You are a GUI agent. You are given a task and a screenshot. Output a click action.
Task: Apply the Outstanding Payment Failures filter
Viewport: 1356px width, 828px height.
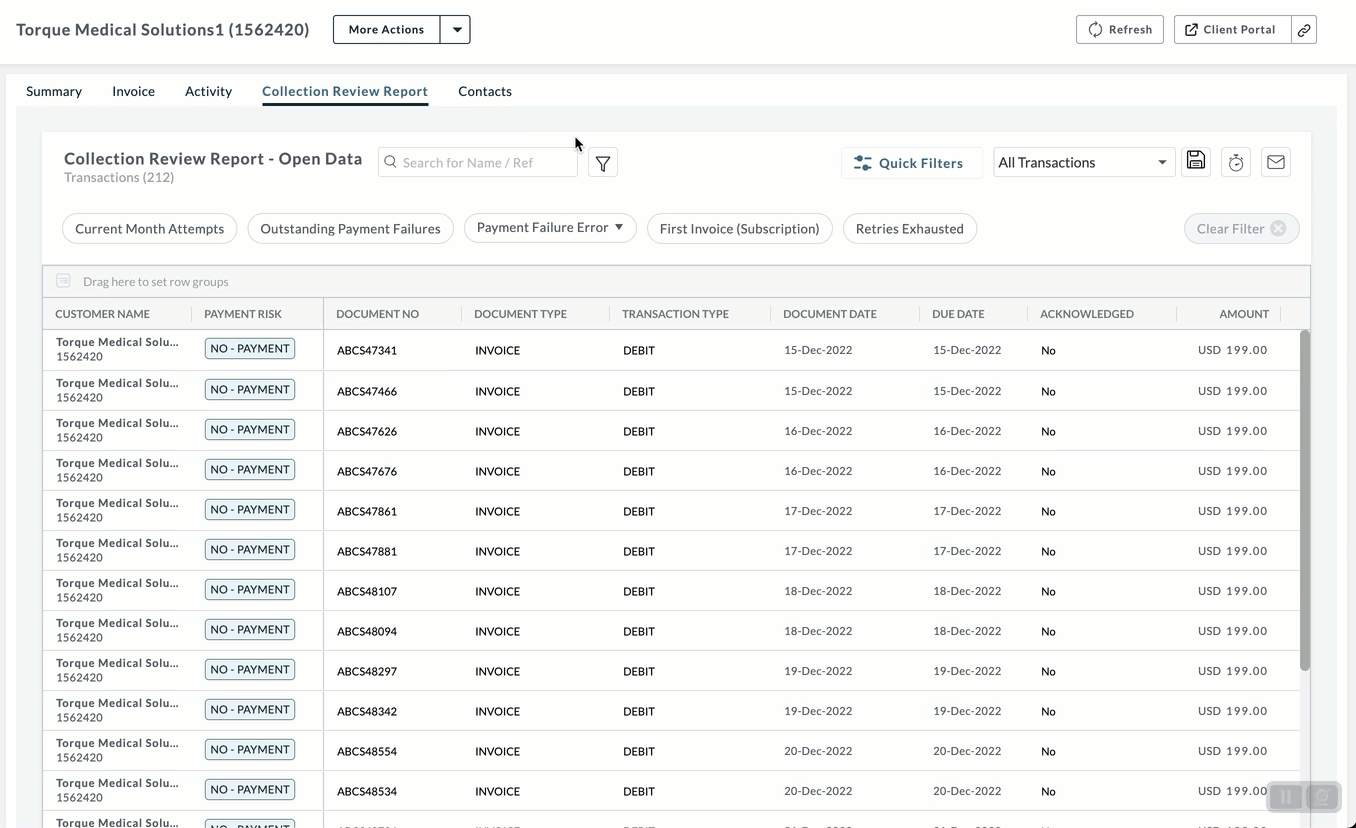pos(350,229)
